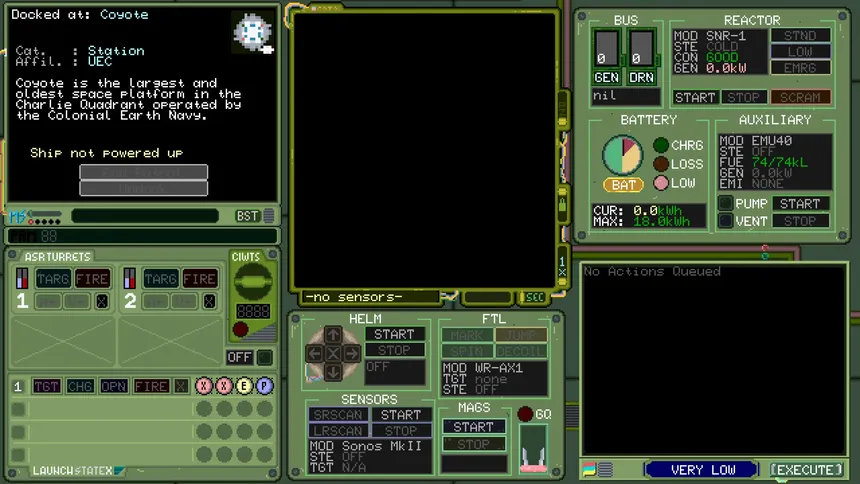860x484 pixels.
Task: Cancel ASR turret 1 with X
Action: (x=101, y=301)
